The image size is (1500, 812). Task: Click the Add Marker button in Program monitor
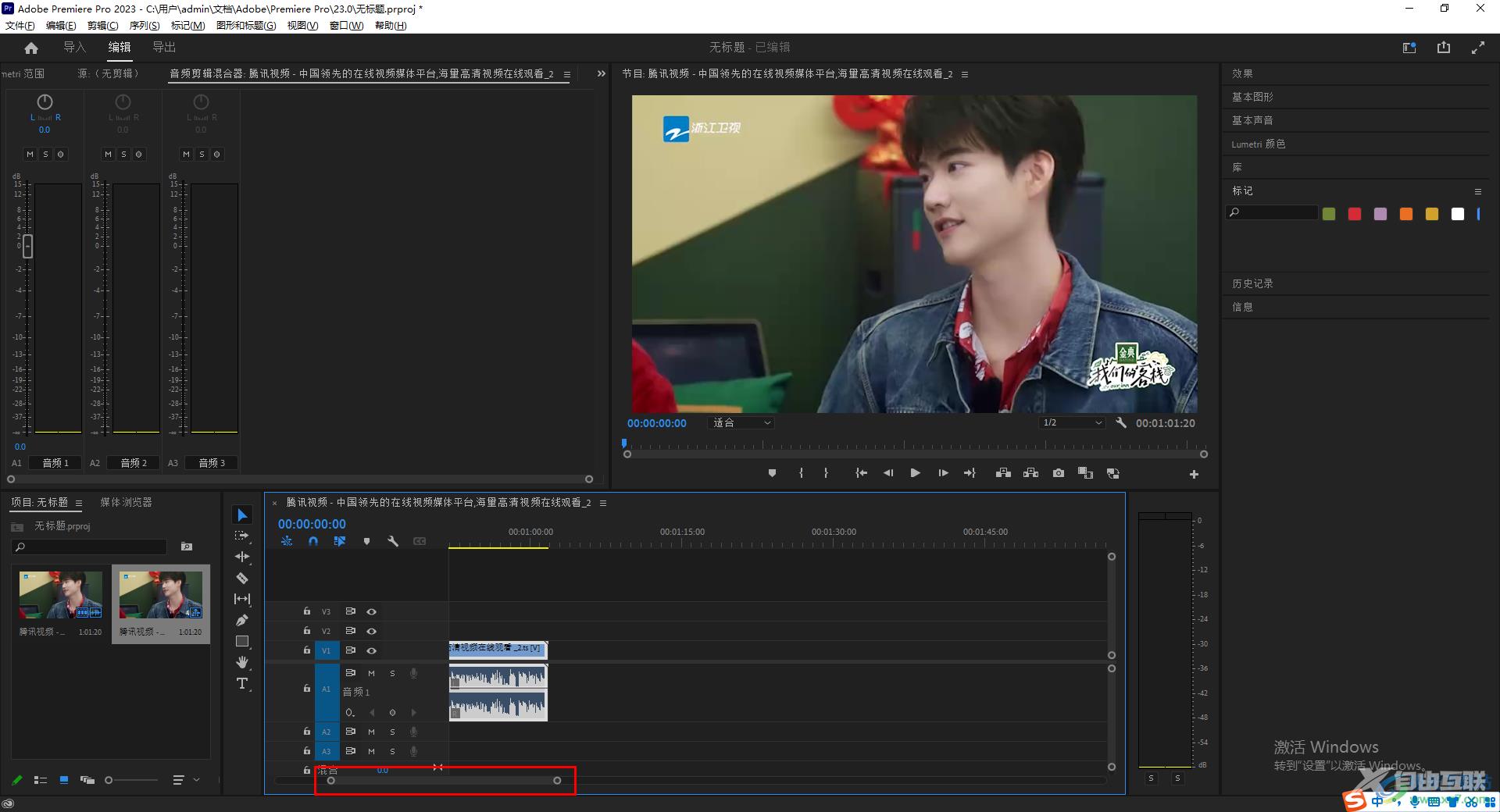[x=772, y=473]
